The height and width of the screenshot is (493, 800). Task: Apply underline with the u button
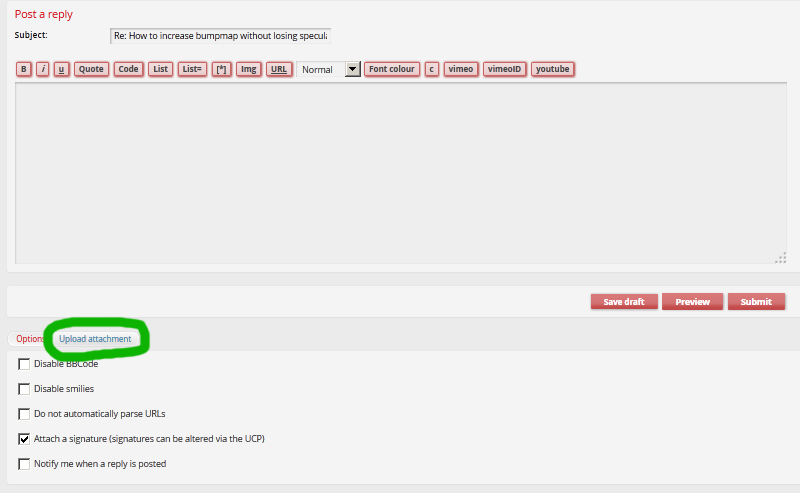(x=62, y=69)
